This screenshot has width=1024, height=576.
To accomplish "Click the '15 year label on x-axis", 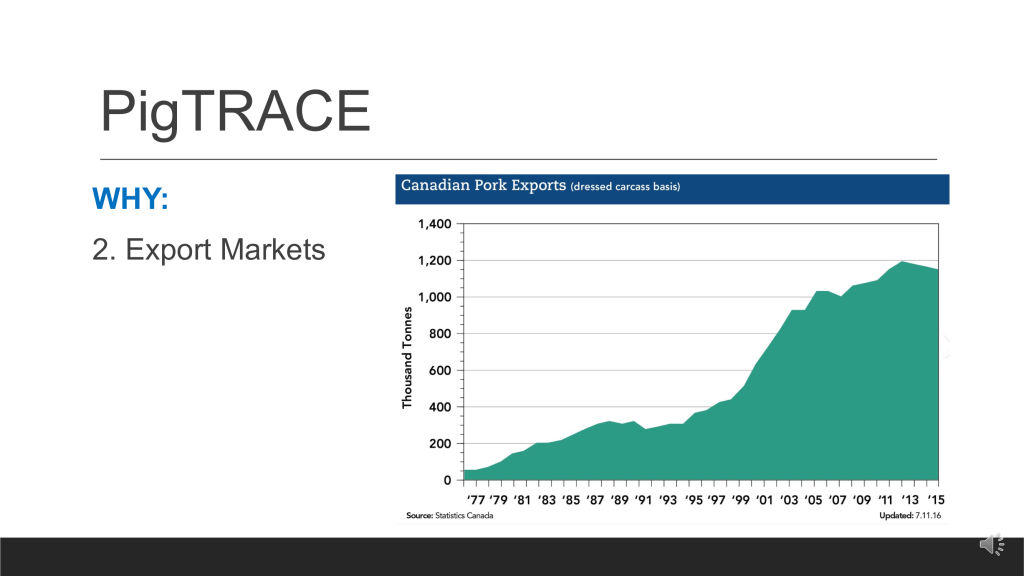I will pyautogui.click(x=934, y=498).
